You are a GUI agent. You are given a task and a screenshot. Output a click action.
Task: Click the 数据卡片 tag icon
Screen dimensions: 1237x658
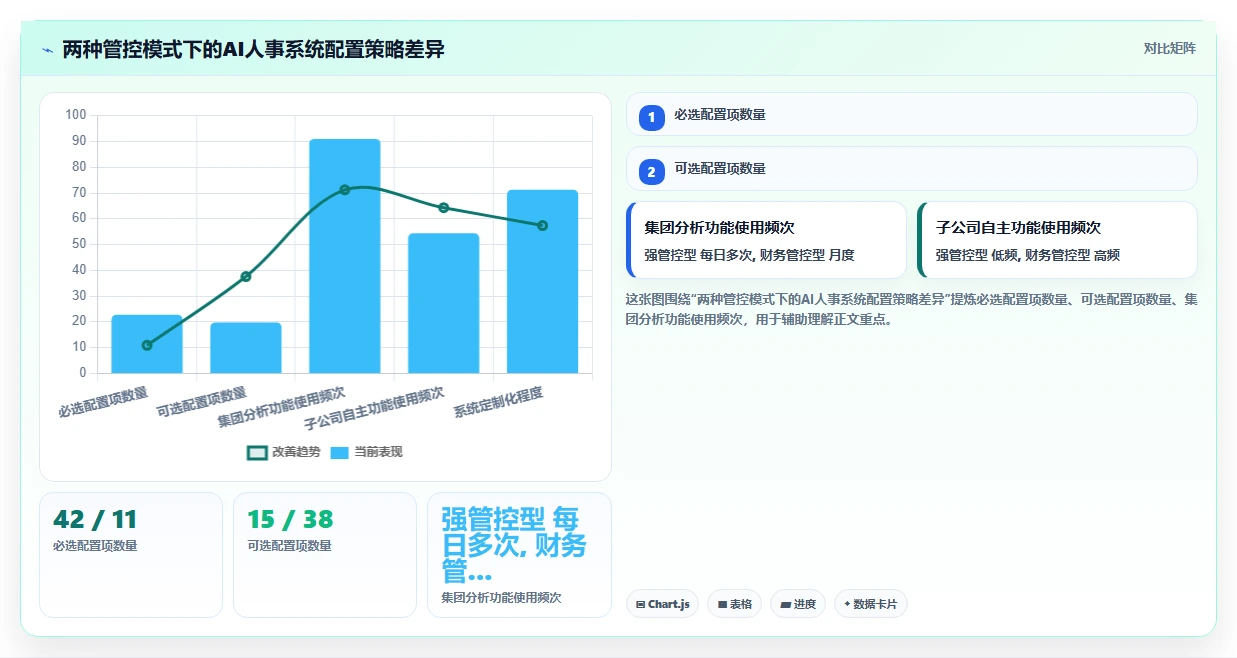[x=847, y=604]
